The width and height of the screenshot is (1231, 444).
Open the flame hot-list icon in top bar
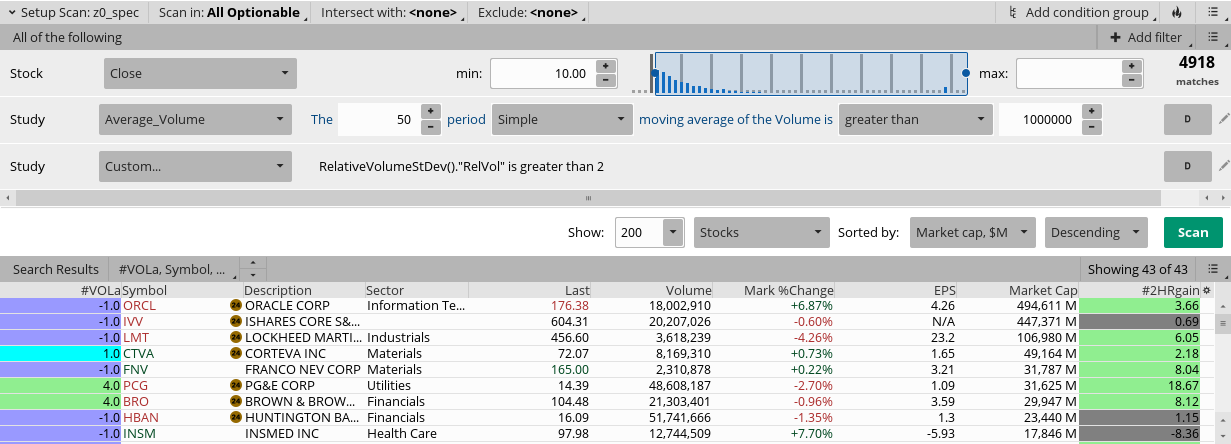pyautogui.click(x=1176, y=13)
